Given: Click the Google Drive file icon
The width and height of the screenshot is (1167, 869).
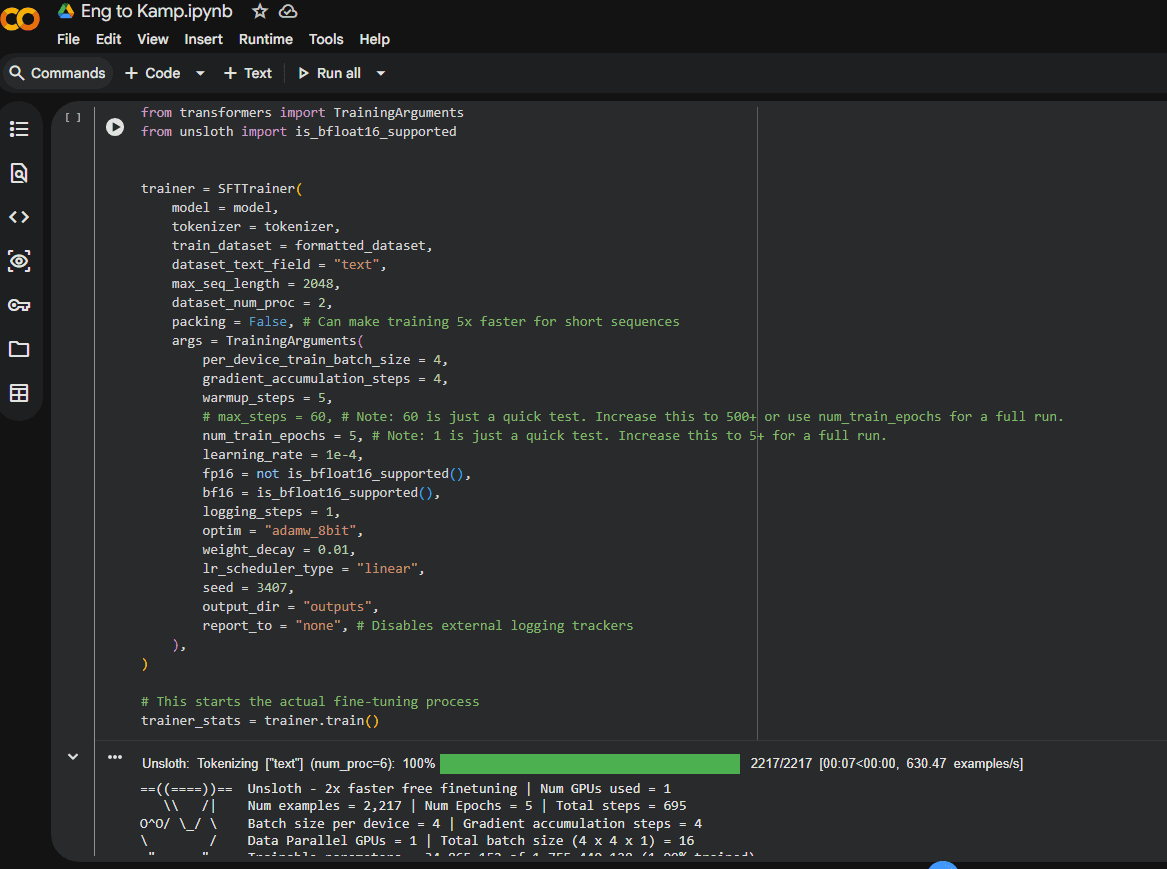Looking at the screenshot, I should click(66, 11).
